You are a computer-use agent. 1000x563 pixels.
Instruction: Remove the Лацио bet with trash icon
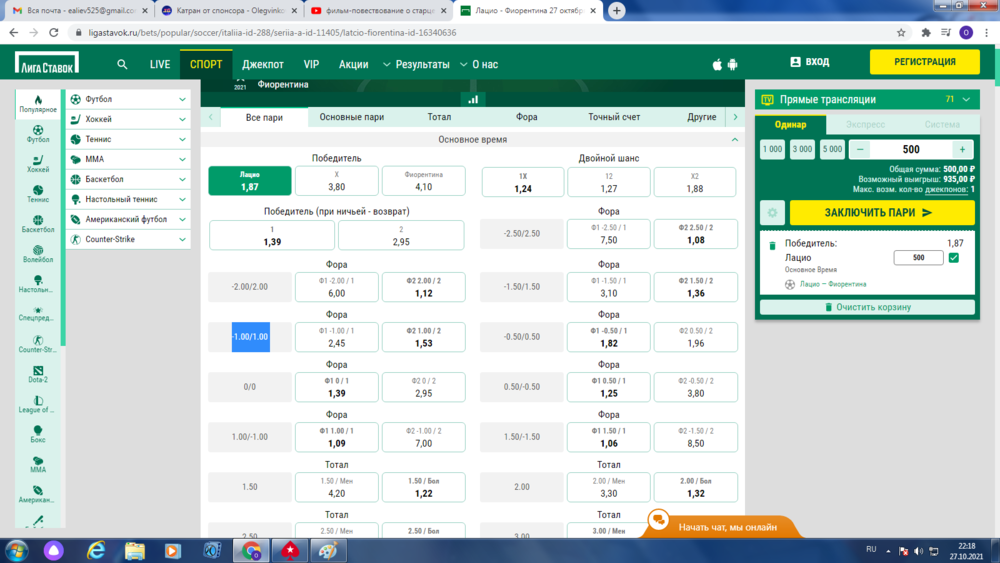coord(772,245)
